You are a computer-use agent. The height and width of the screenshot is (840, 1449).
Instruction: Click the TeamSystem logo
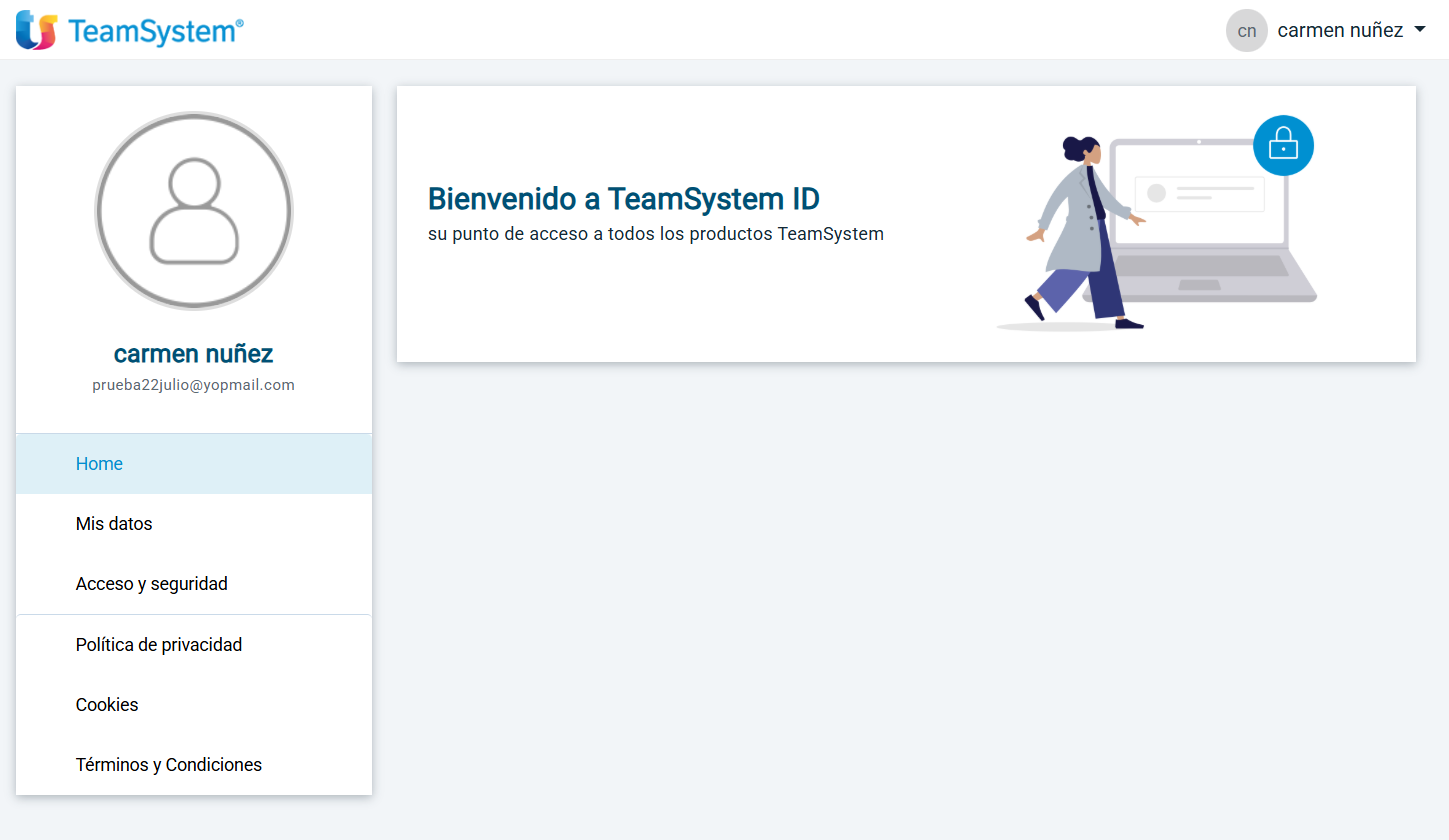click(130, 31)
